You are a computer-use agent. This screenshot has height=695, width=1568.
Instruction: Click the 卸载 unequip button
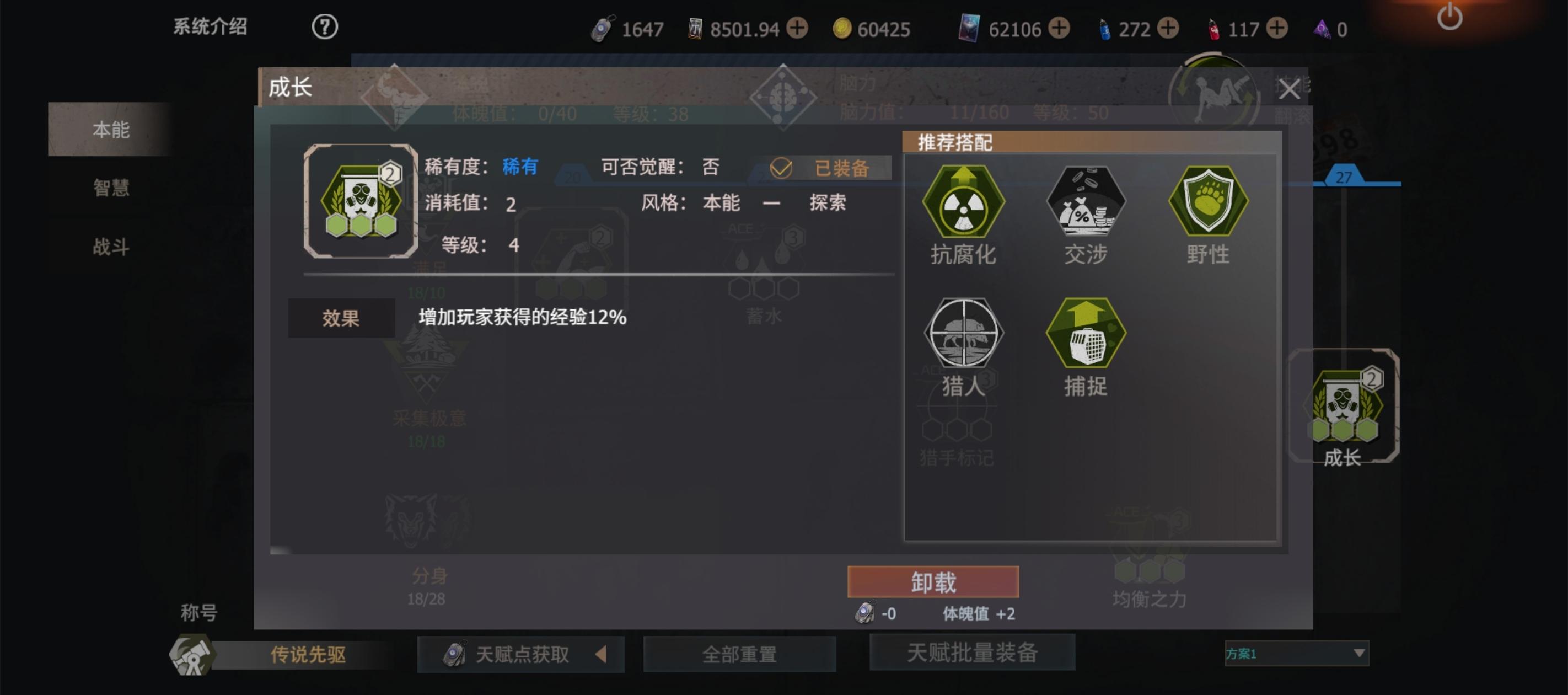pos(933,582)
